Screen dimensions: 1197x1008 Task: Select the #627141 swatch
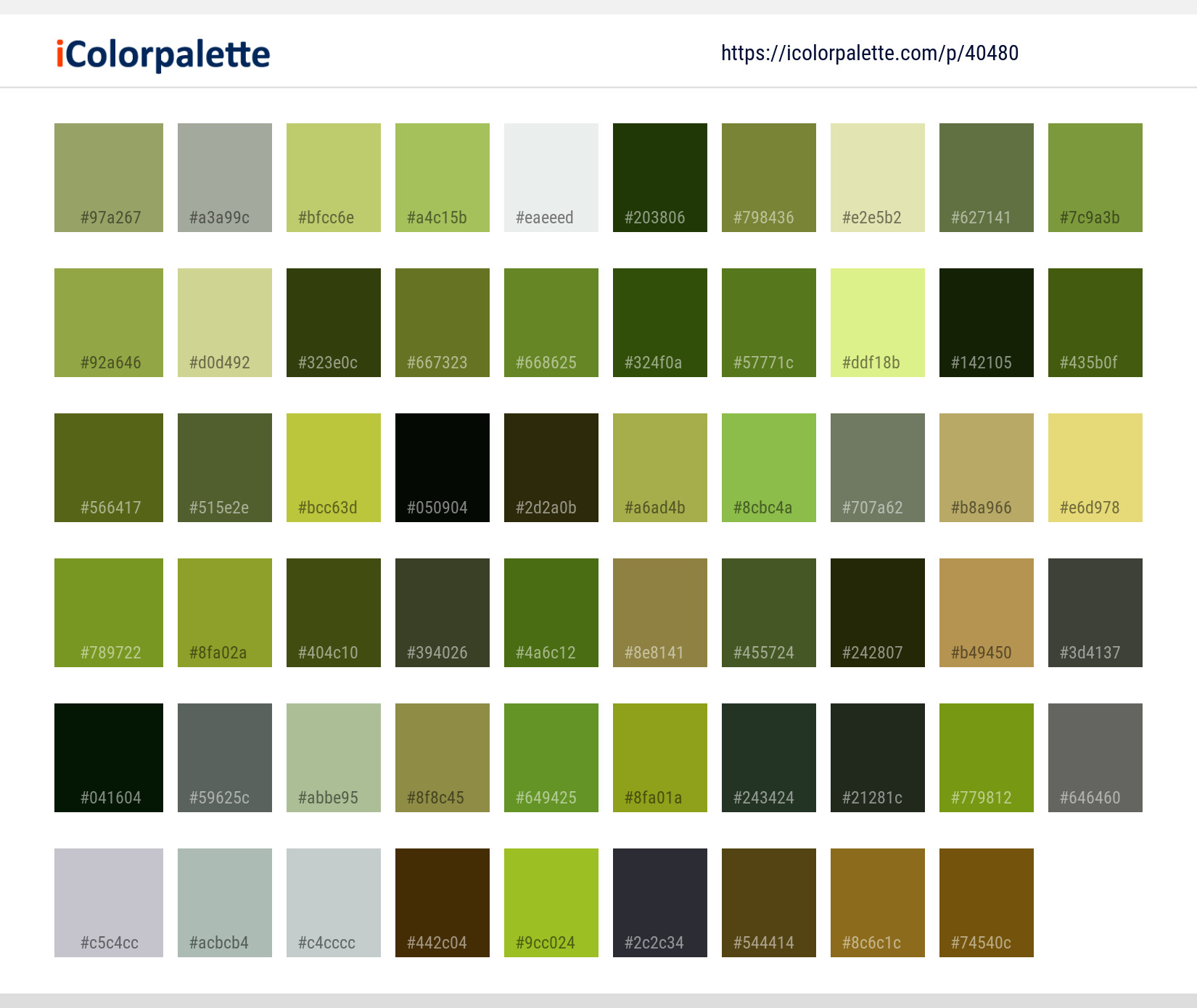coord(987,178)
